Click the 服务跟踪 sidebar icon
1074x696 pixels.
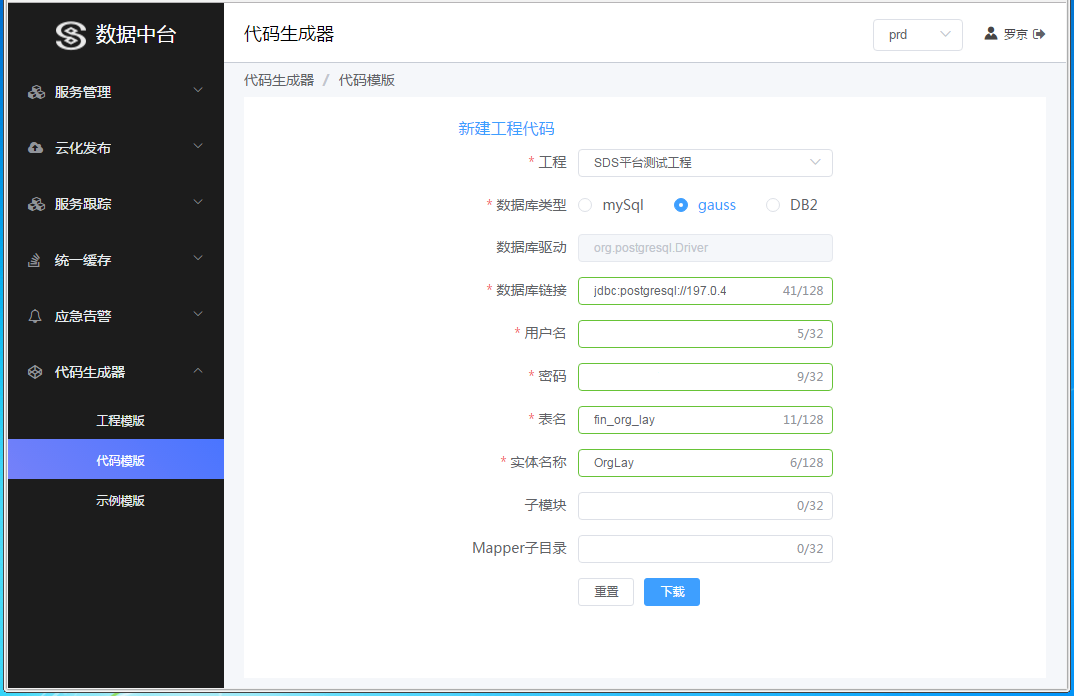coord(36,204)
